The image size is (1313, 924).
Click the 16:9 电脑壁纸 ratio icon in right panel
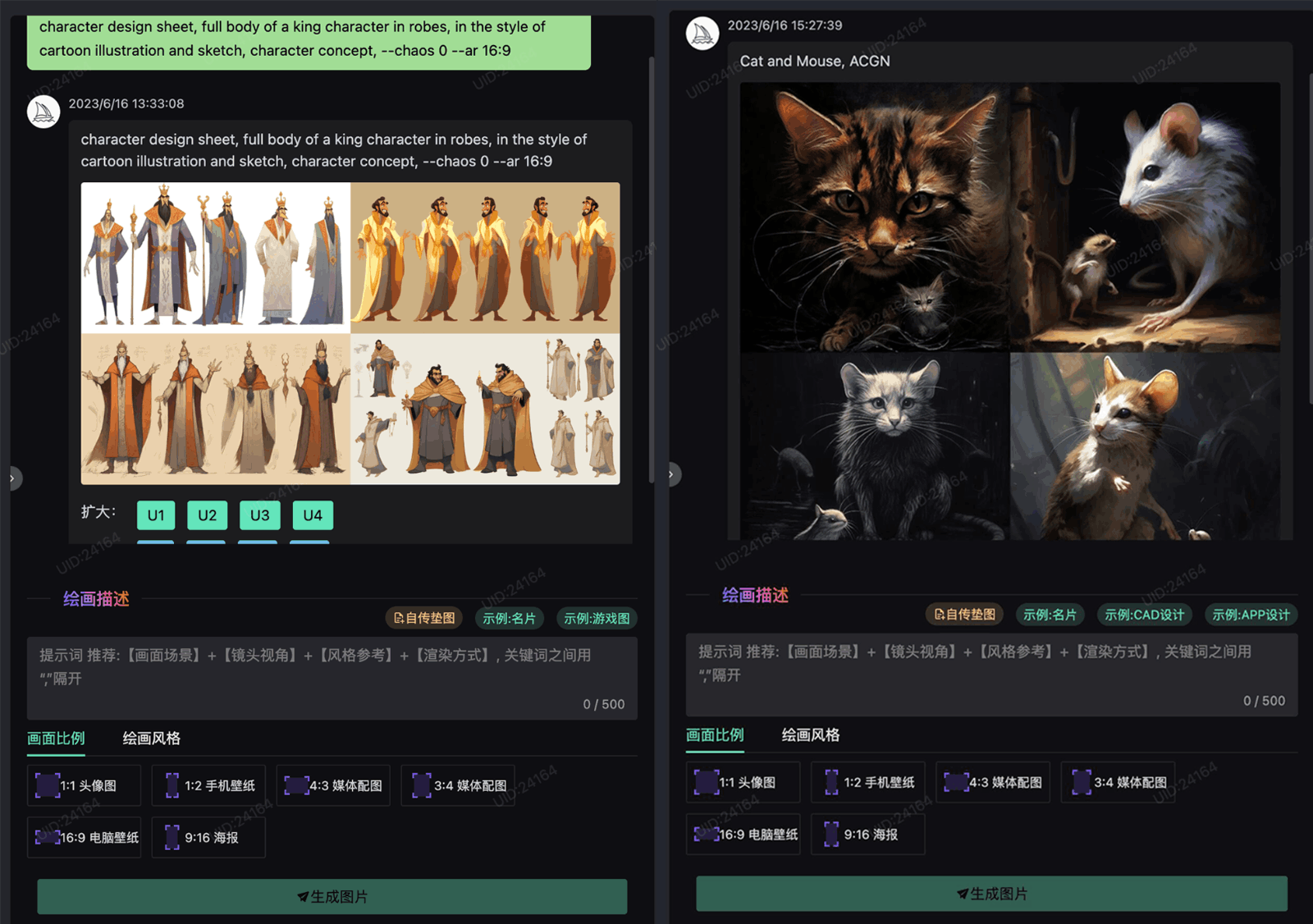(706, 835)
